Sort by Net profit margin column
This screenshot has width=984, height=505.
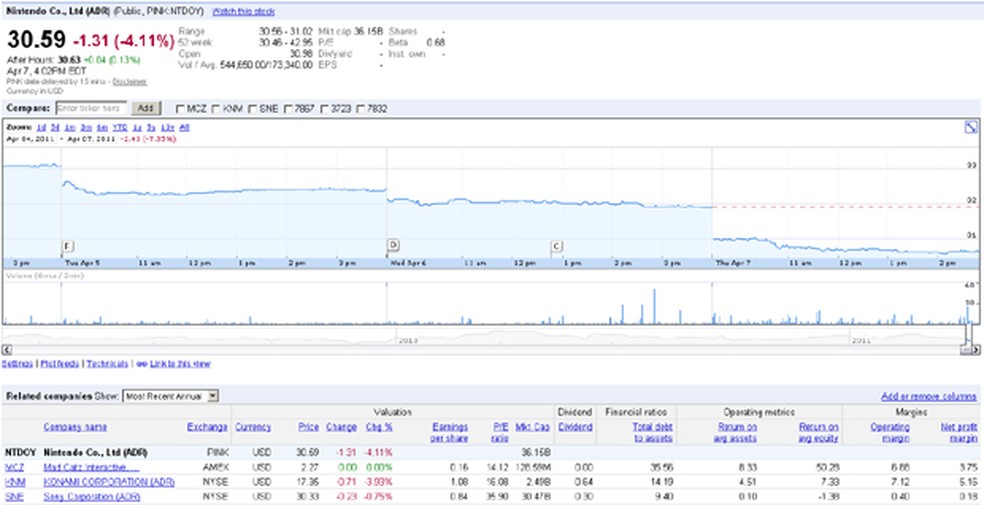coord(960,432)
